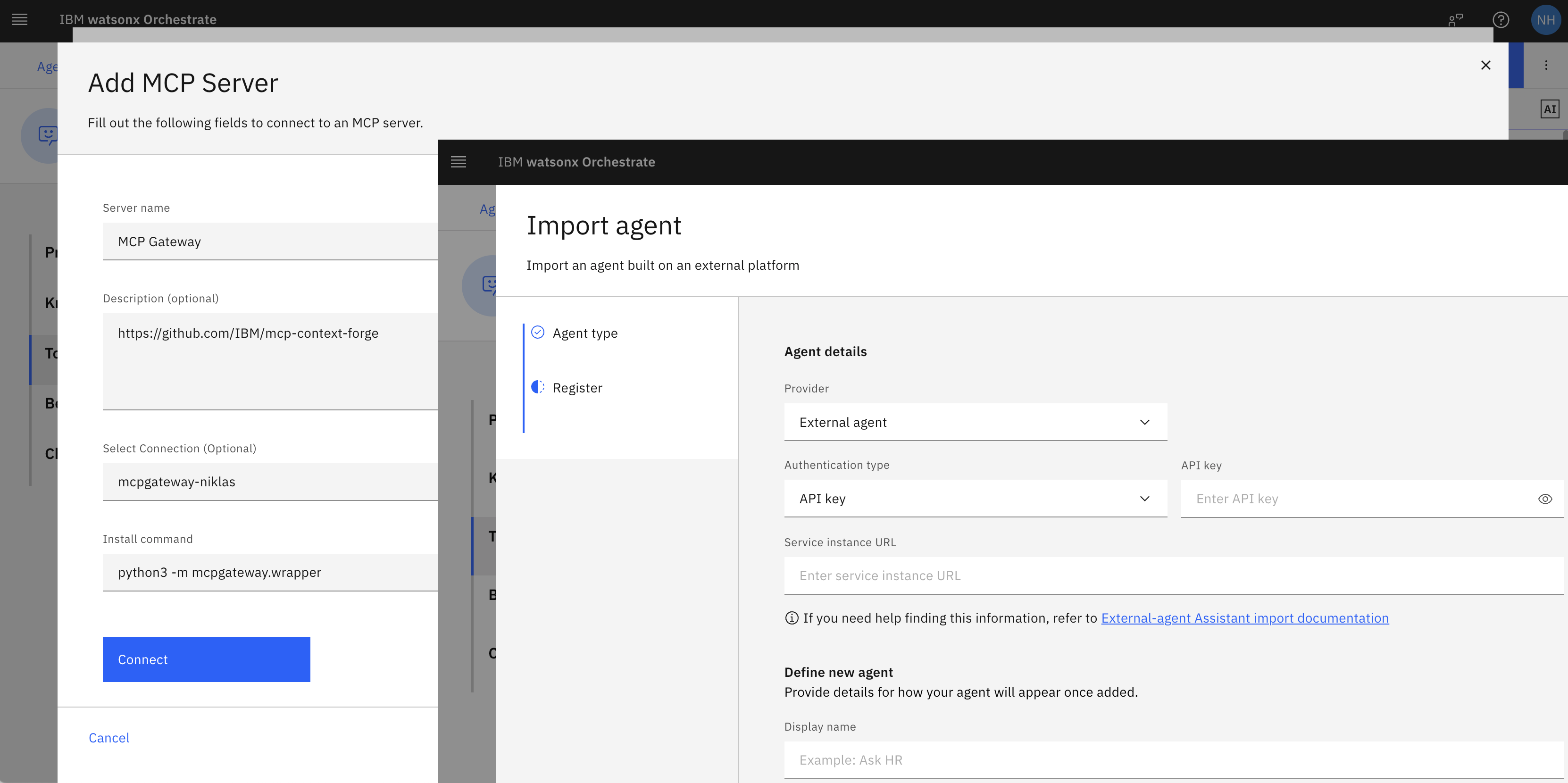Screen dimensions: 1568x783
Task: Go to the Register step
Action: click(577, 388)
